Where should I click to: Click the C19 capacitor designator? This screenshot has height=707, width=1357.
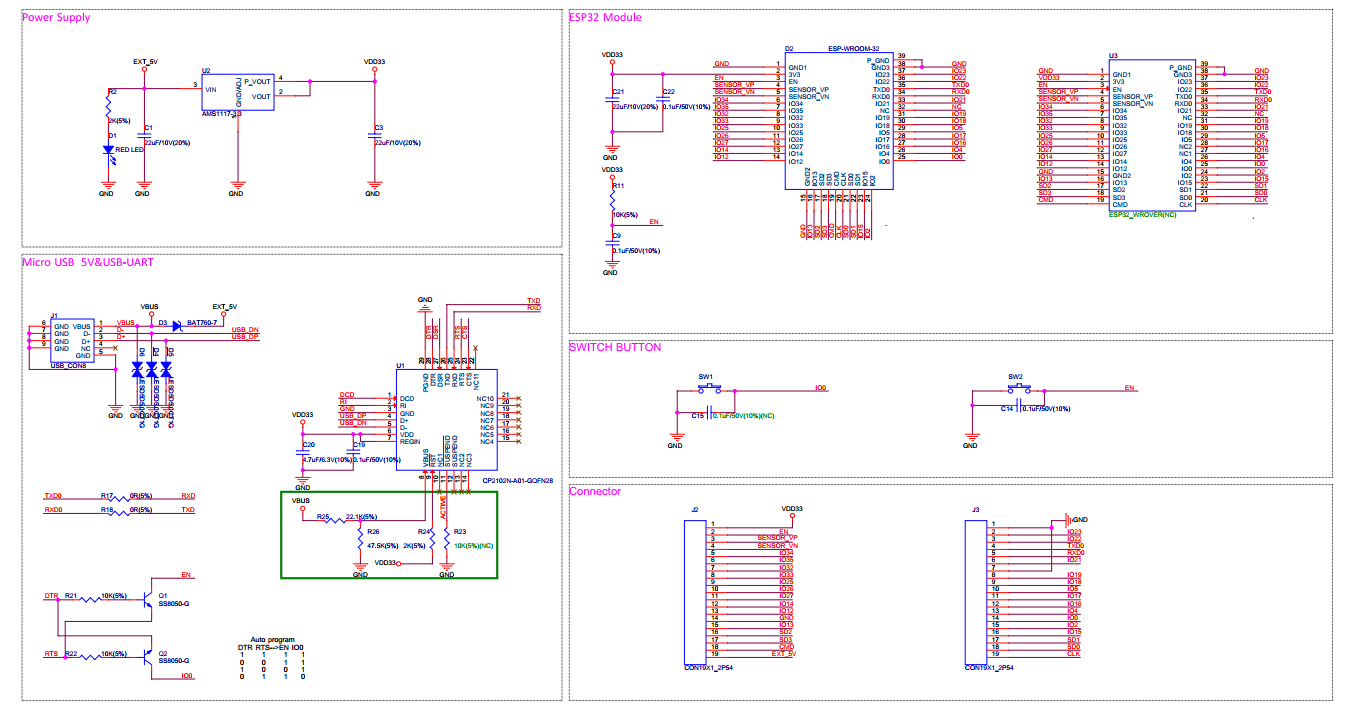pyautogui.click(x=359, y=444)
